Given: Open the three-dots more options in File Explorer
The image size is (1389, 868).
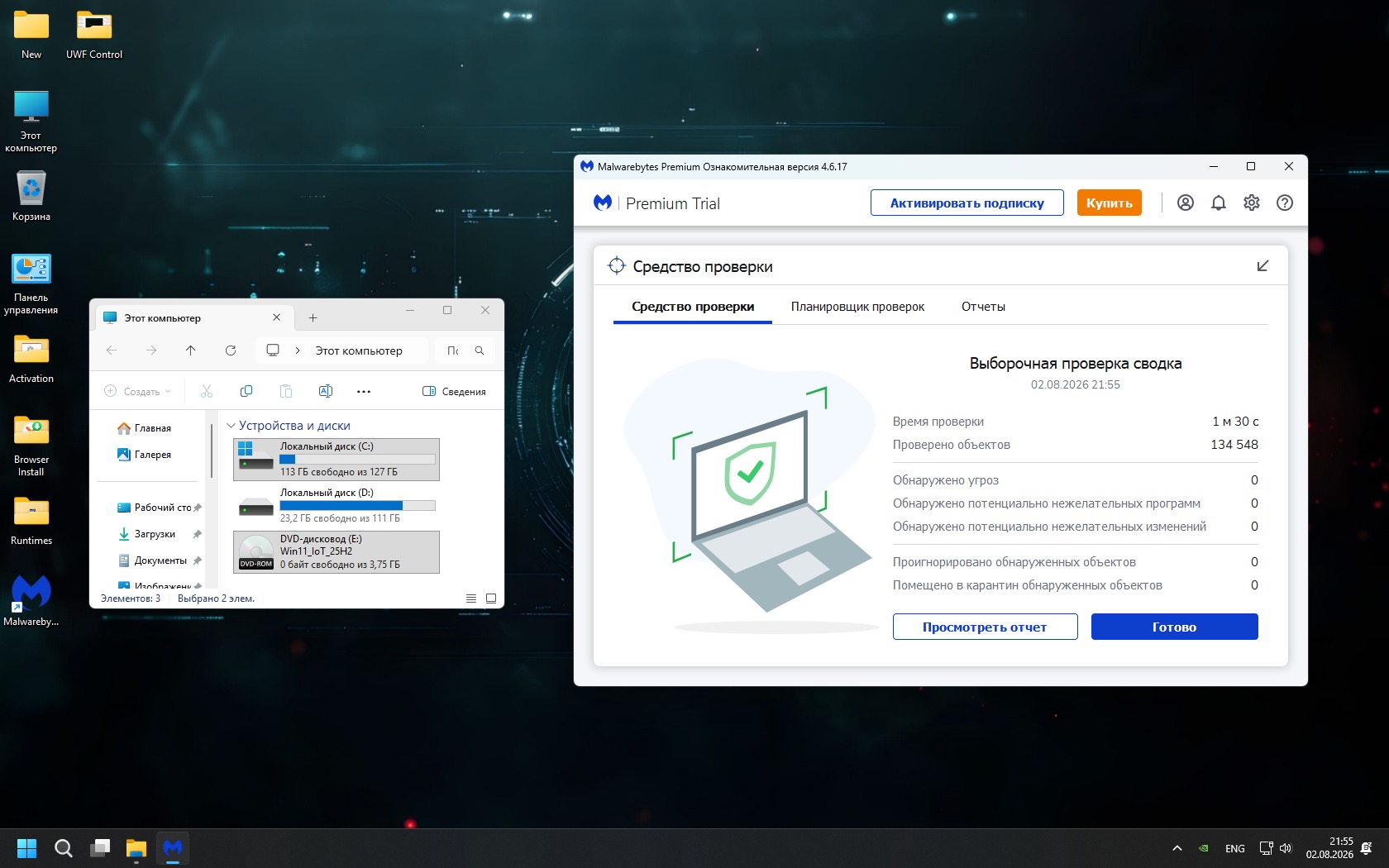Looking at the screenshot, I should (364, 392).
